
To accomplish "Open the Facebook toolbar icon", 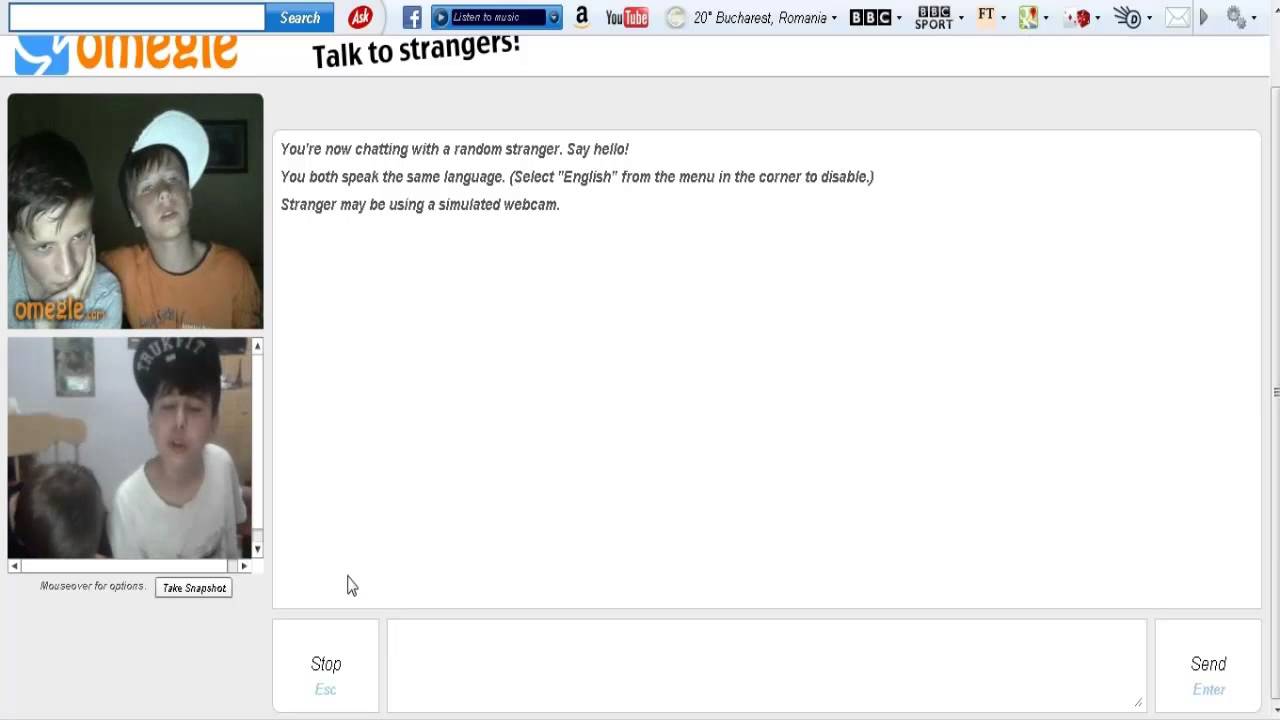I will (412, 17).
